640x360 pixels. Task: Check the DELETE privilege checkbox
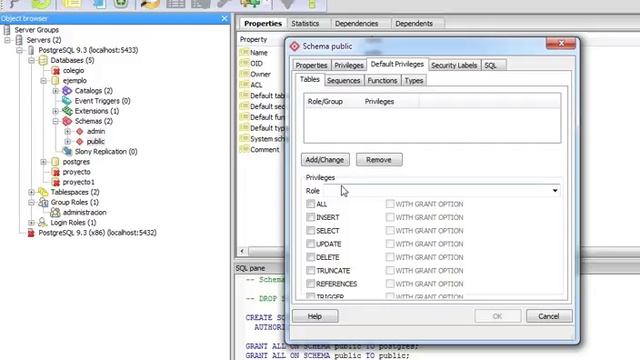pyautogui.click(x=311, y=257)
